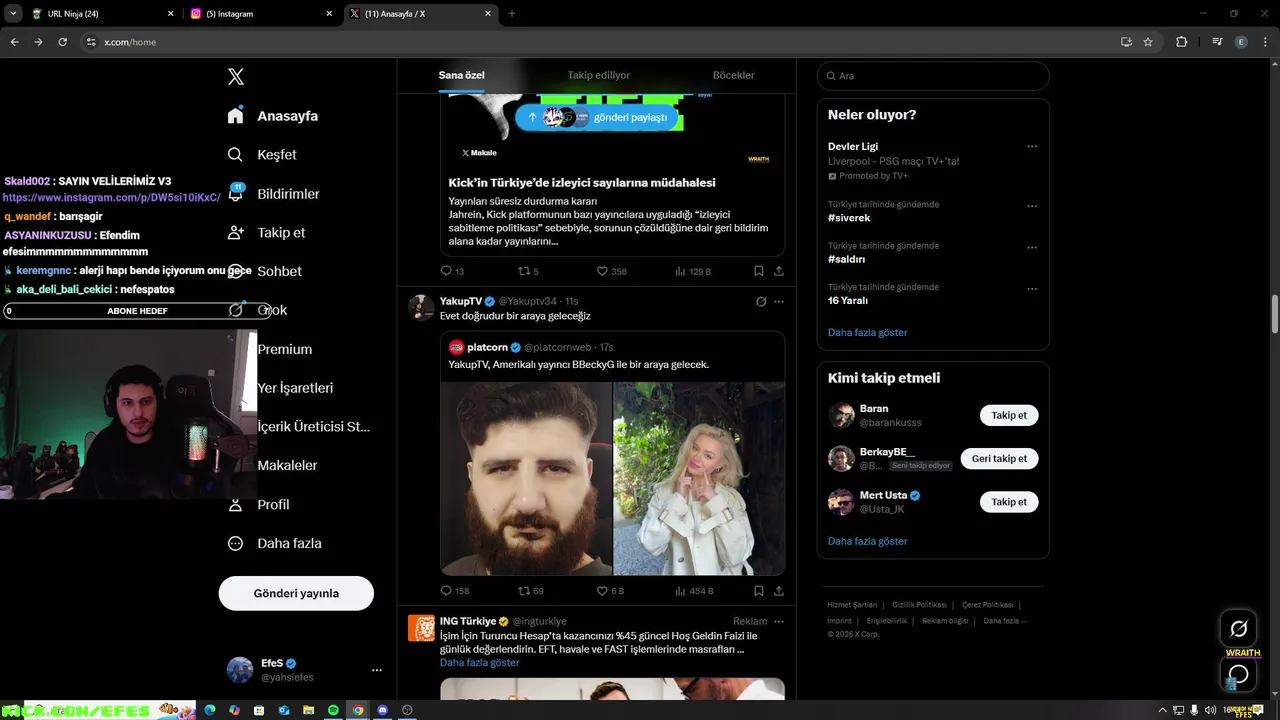Open browser extensions puzzle icon
The width and height of the screenshot is (1280, 720).
click(1182, 42)
